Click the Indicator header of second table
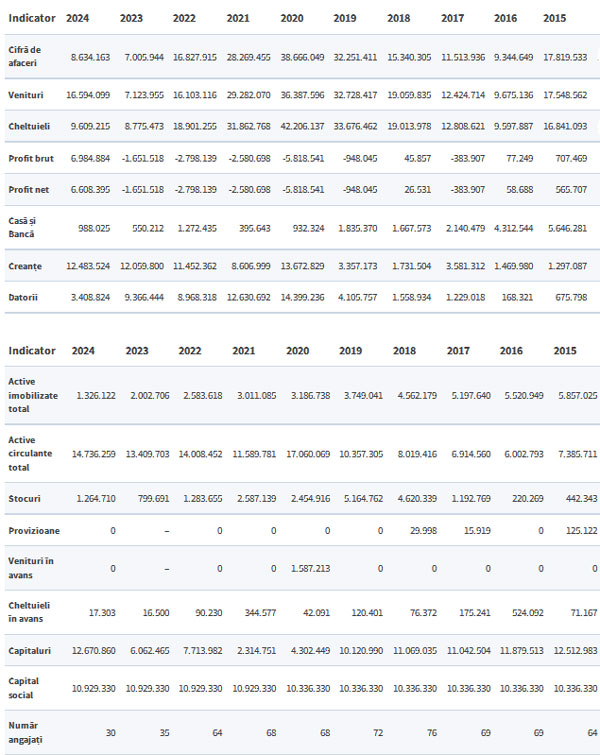This screenshot has height=755, width=600. (x=32, y=351)
